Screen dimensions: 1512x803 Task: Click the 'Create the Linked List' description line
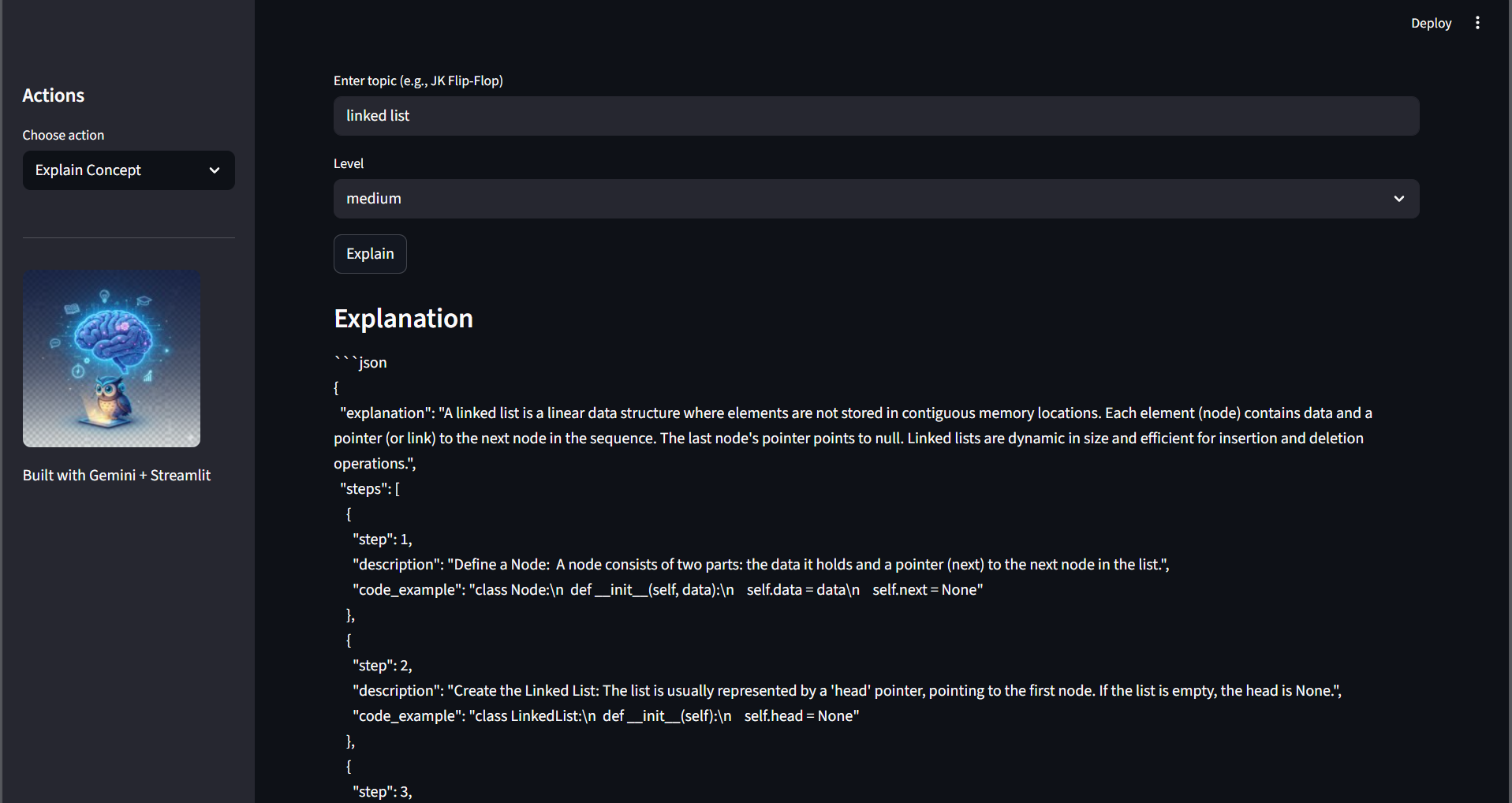[x=847, y=690]
